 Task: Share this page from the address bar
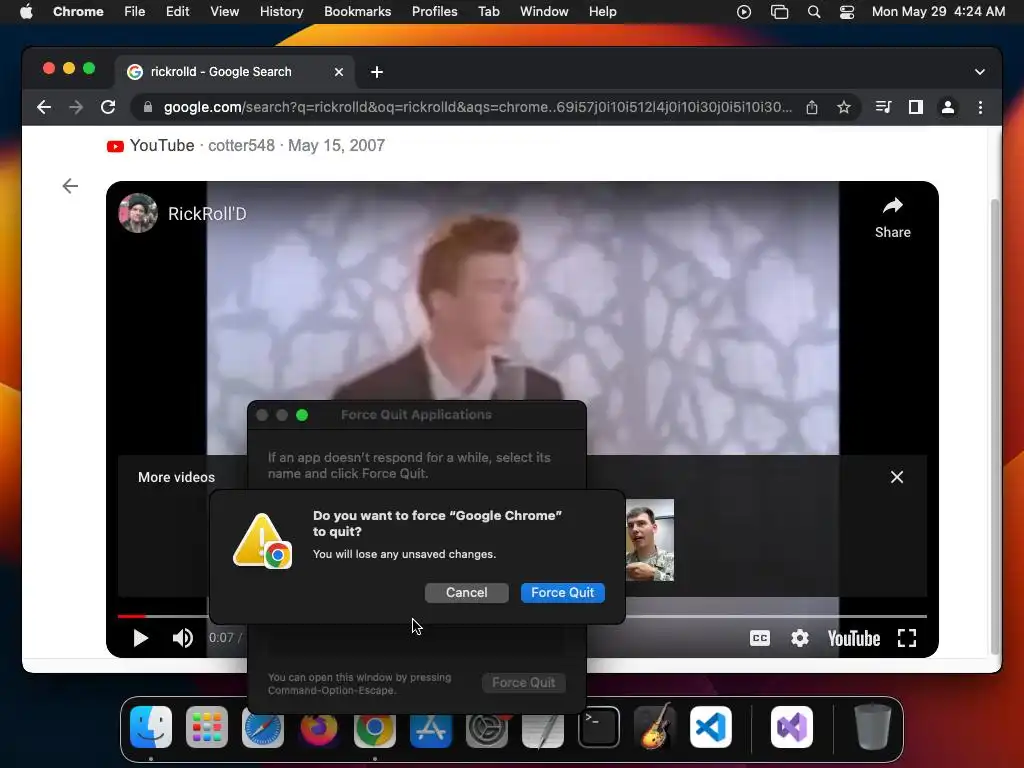(x=812, y=107)
